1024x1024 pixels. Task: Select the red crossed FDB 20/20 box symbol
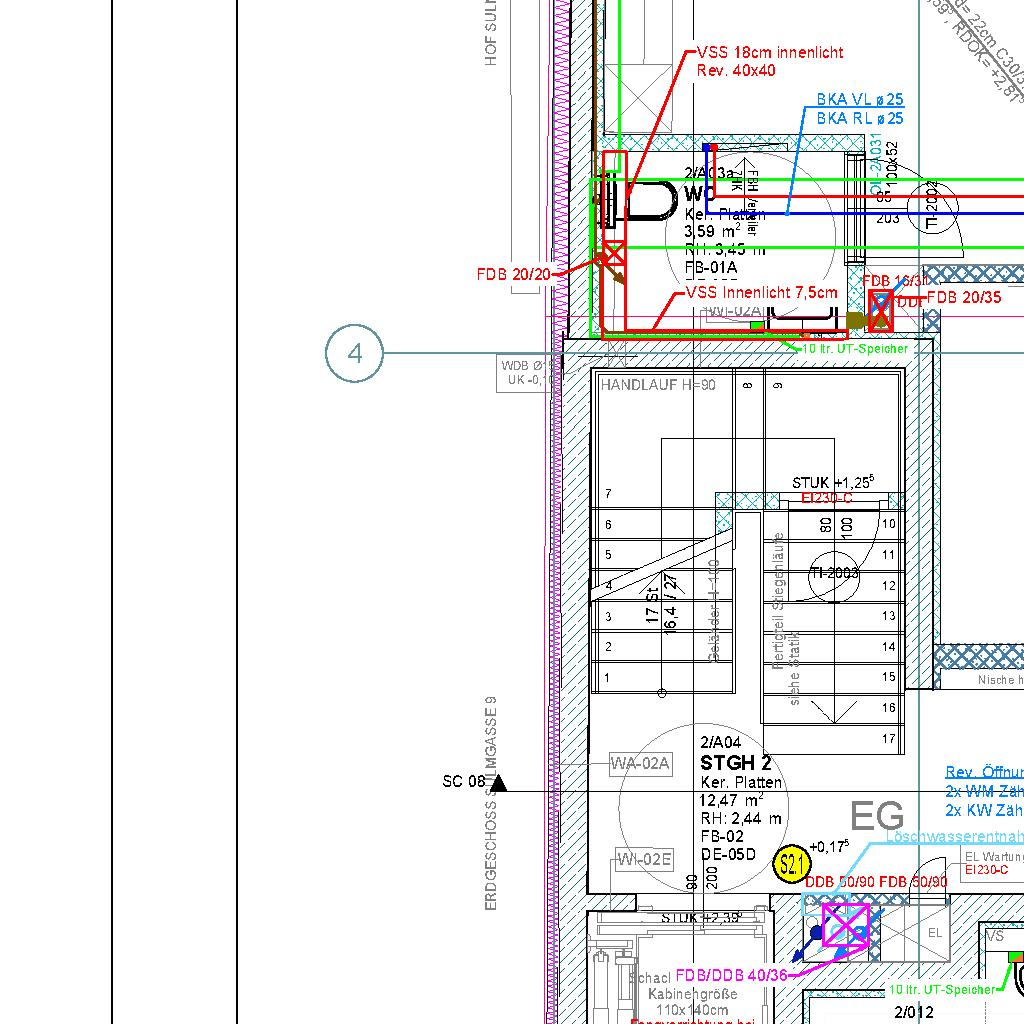(613, 254)
